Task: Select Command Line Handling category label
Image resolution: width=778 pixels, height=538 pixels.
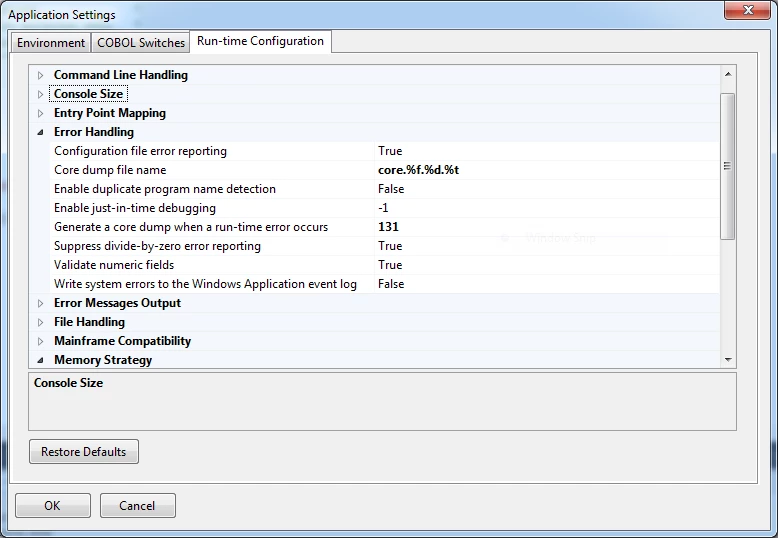Action: pyautogui.click(x=121, y=75)
